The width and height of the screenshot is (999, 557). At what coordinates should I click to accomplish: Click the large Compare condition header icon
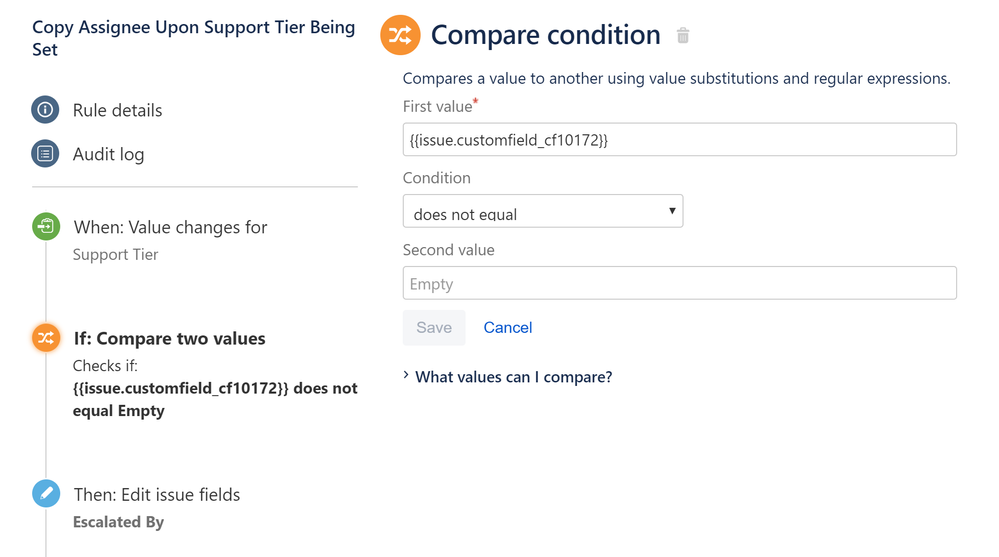(x=400, y=36)
